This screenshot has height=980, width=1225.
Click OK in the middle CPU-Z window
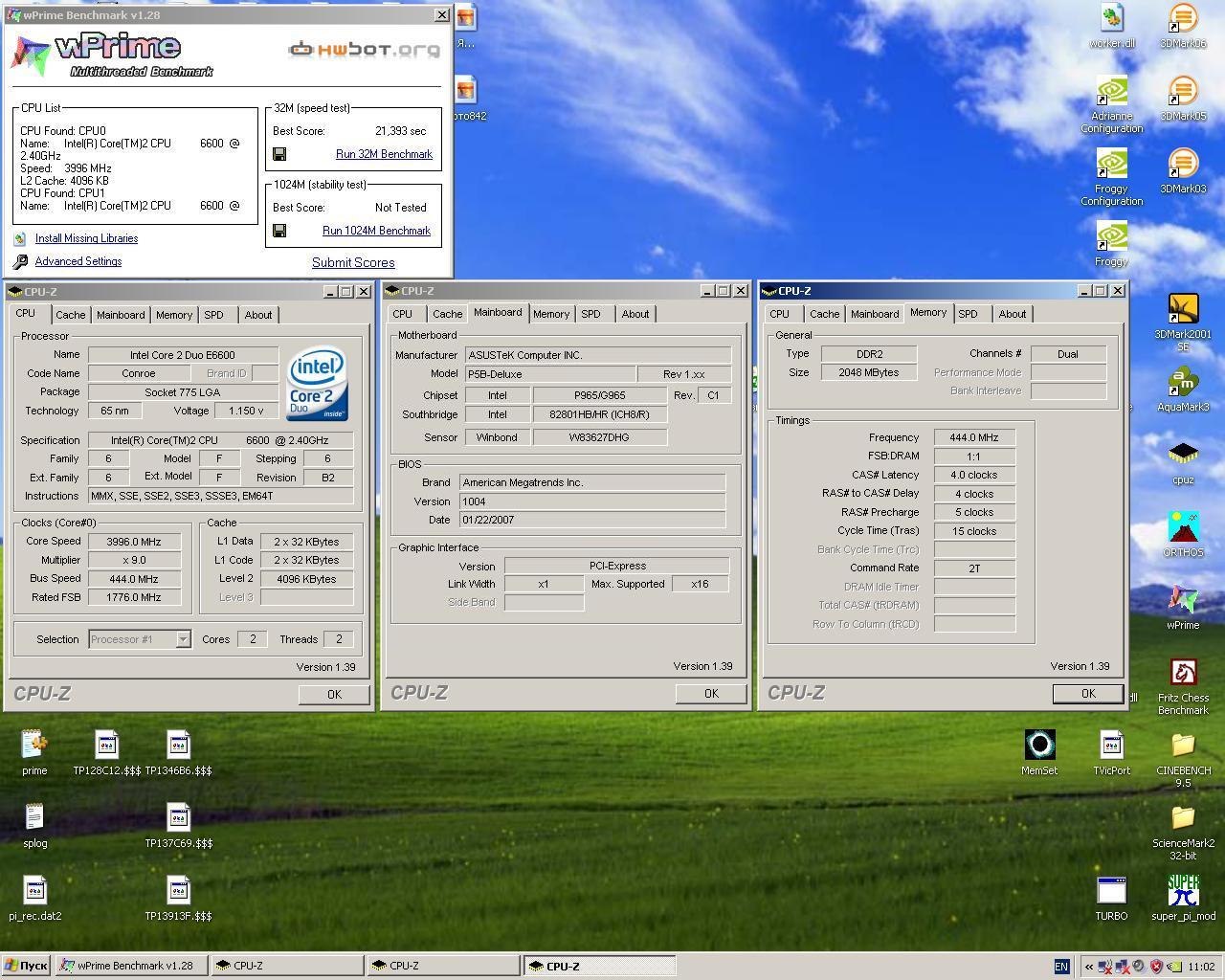[x=711, y=694]
